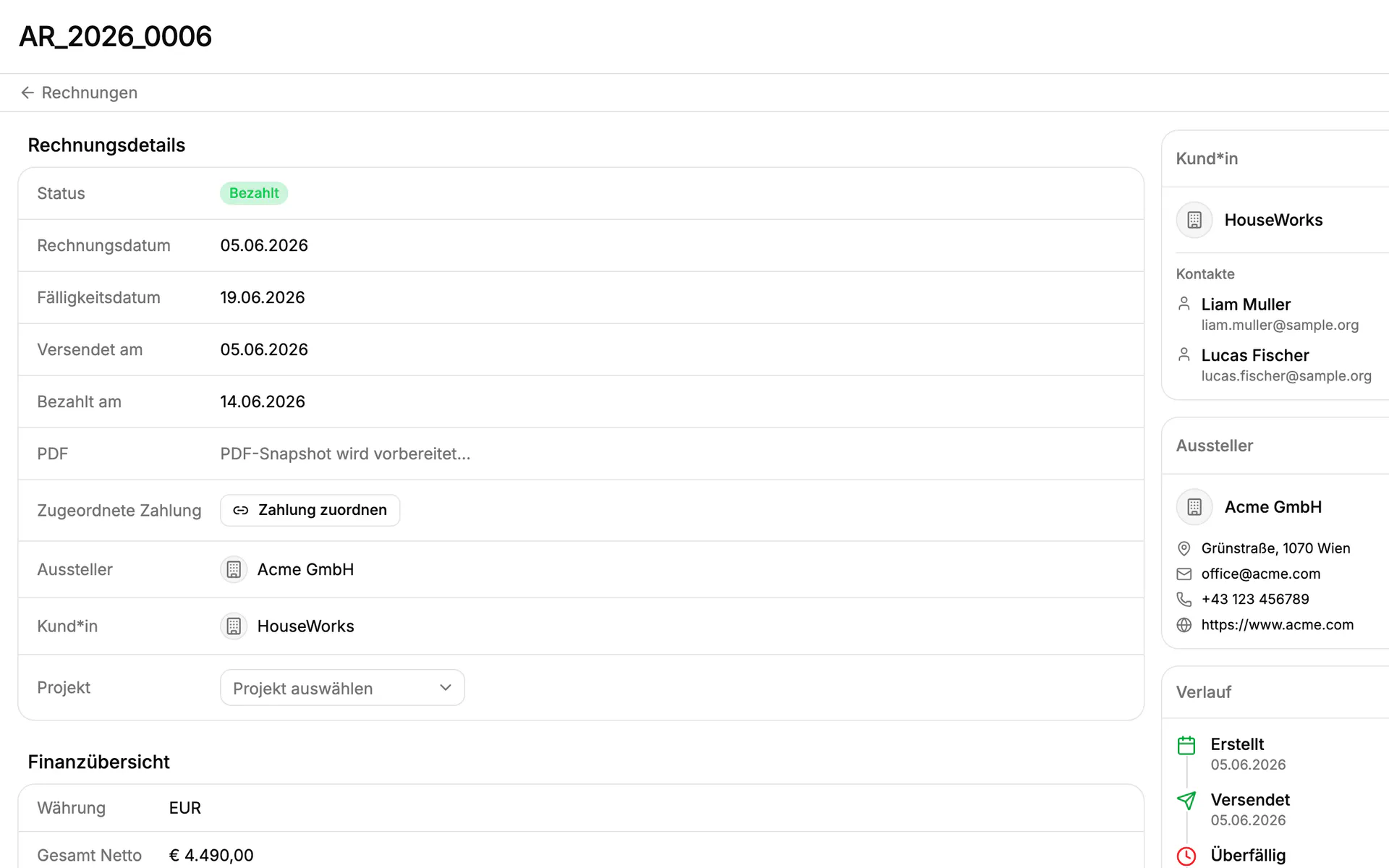Click the Versendet entry in Verlauf
Viewport: 1389px width, 868px height.
click(x=1250, y=809)
